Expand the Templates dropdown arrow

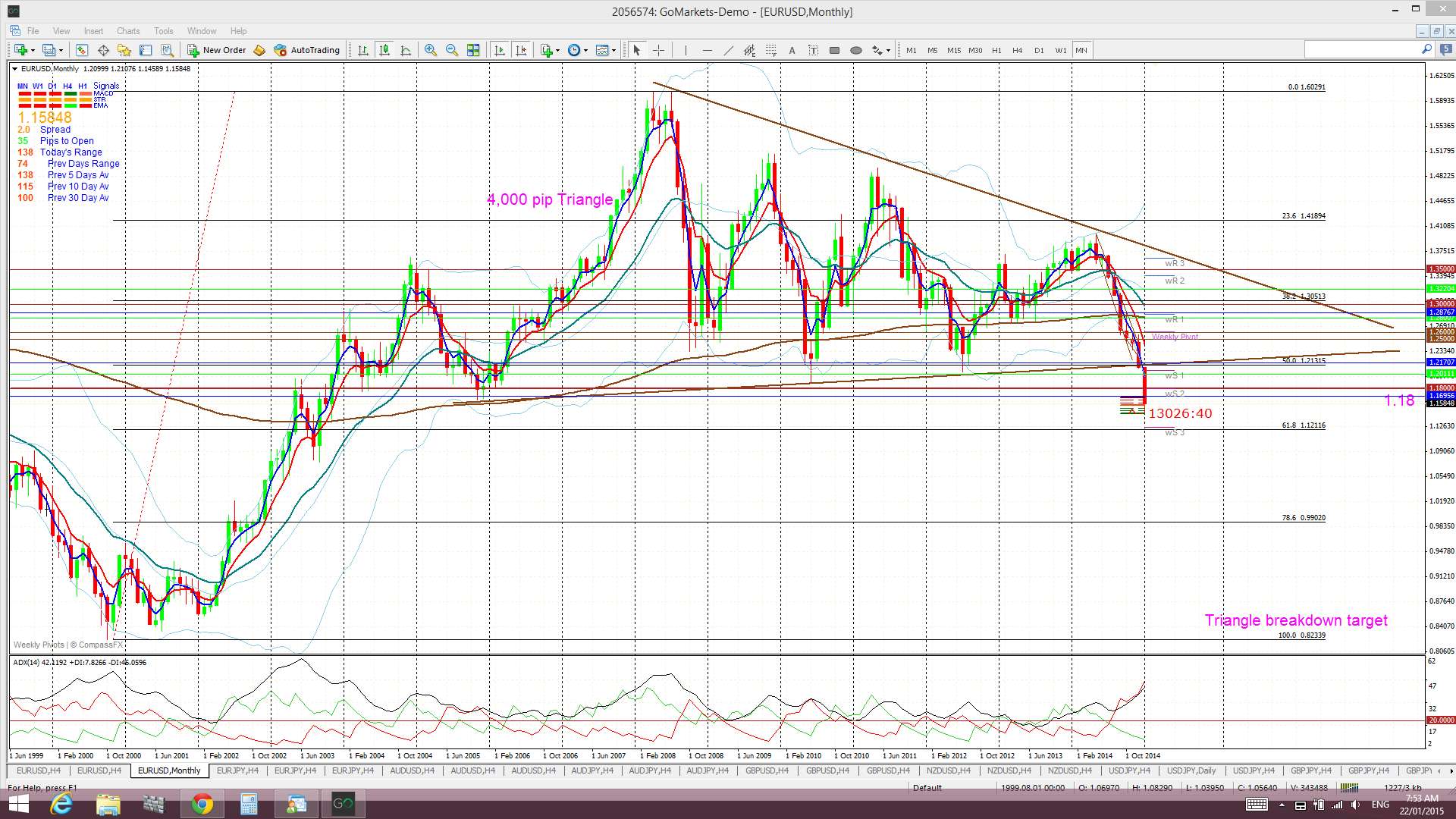[x=613, y=51]
